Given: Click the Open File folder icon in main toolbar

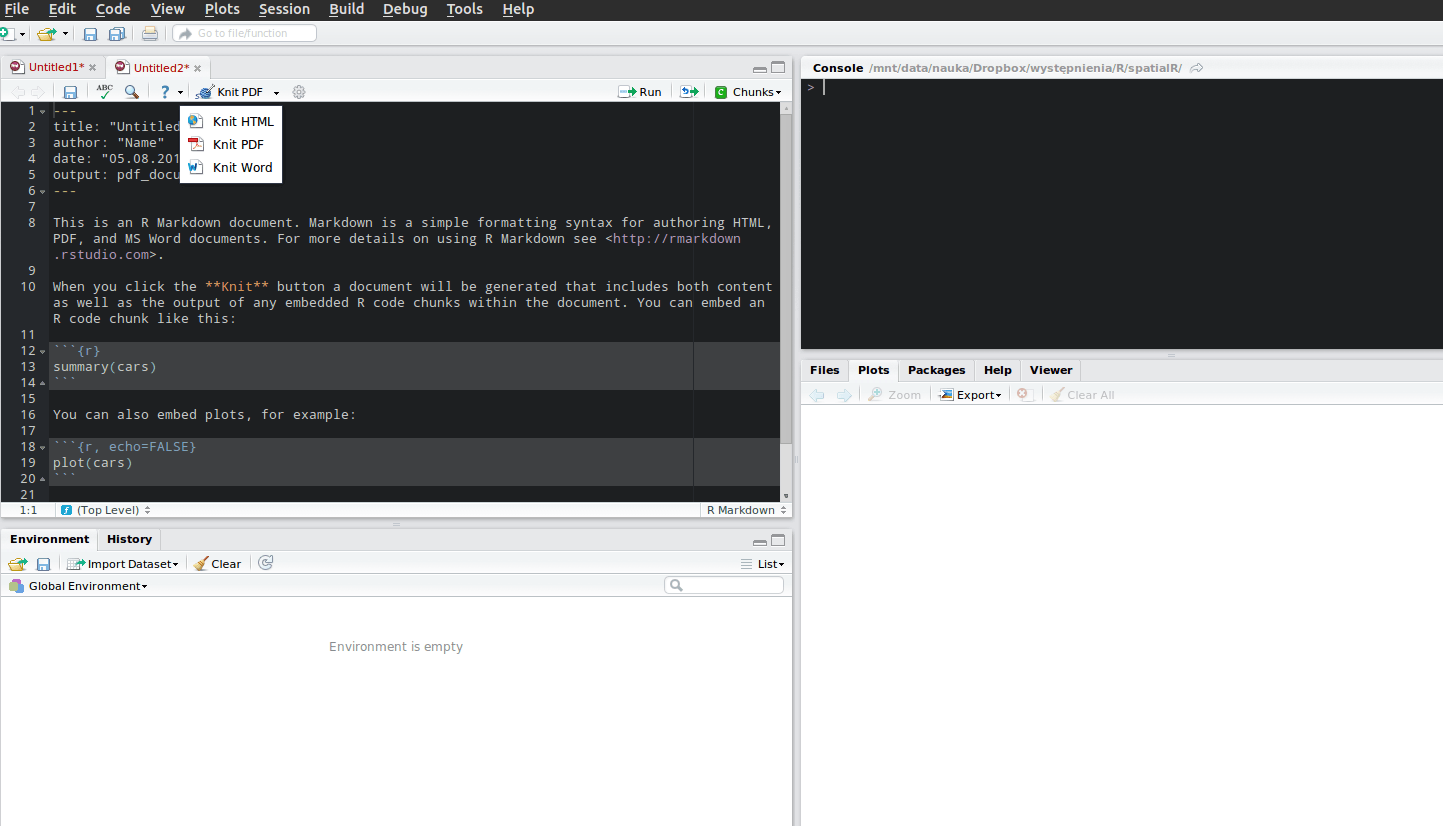Looking at the screenshot, I should [46, 33].
